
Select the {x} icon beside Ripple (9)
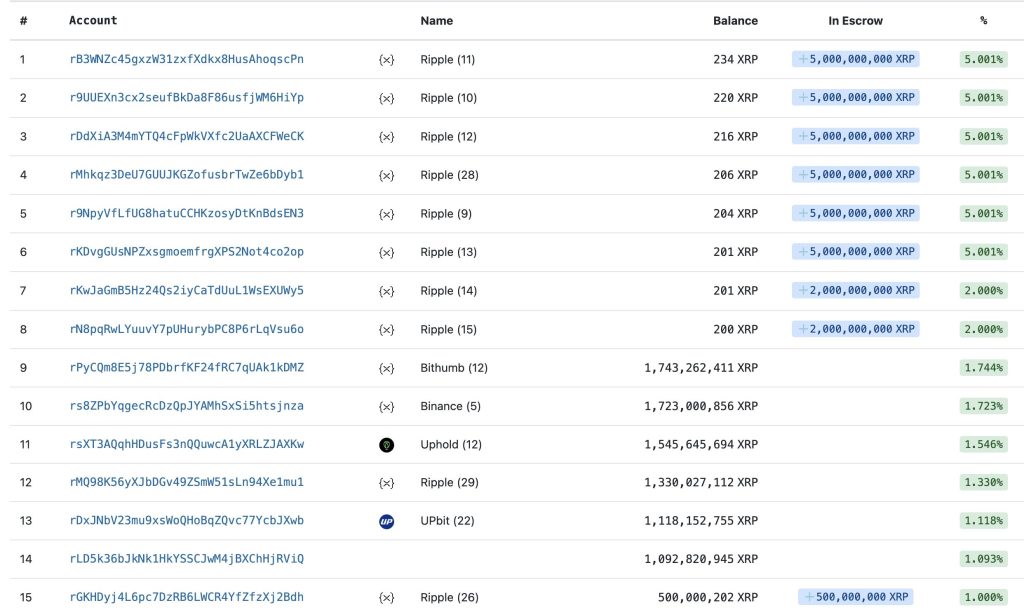tap(387, 214)
